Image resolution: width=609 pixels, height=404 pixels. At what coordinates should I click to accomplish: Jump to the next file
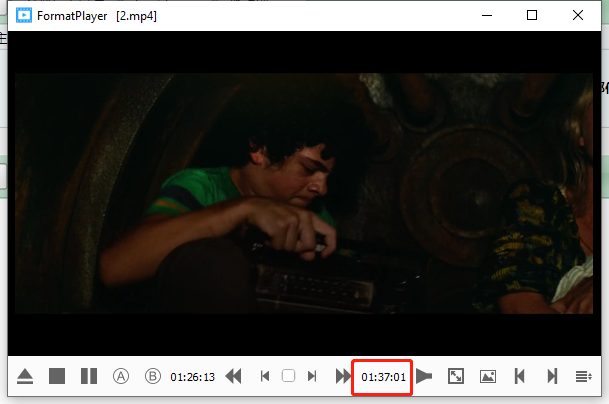(x=552, y=376)
